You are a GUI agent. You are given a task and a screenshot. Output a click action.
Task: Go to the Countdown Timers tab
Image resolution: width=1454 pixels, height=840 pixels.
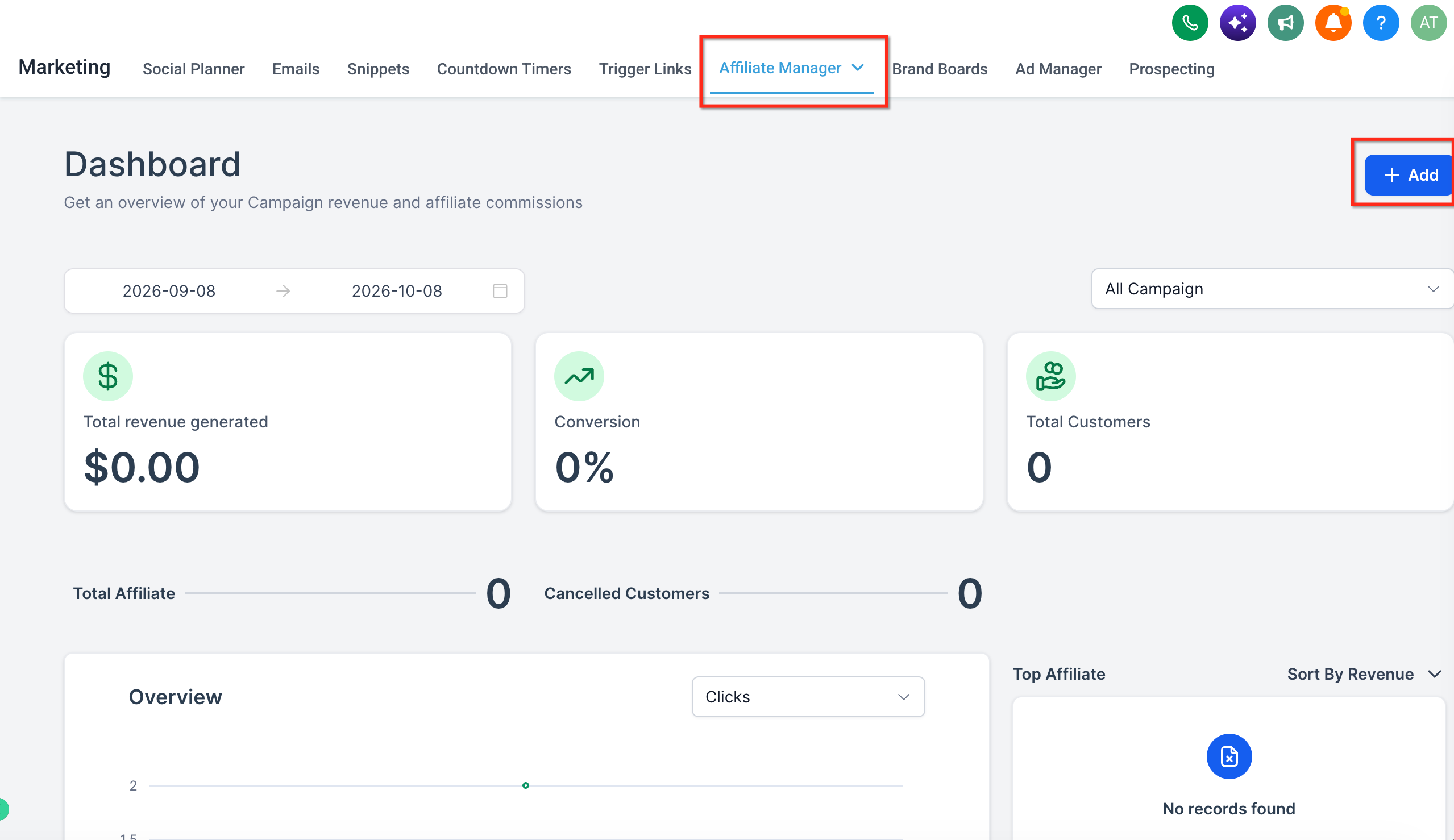pos(504,69)
